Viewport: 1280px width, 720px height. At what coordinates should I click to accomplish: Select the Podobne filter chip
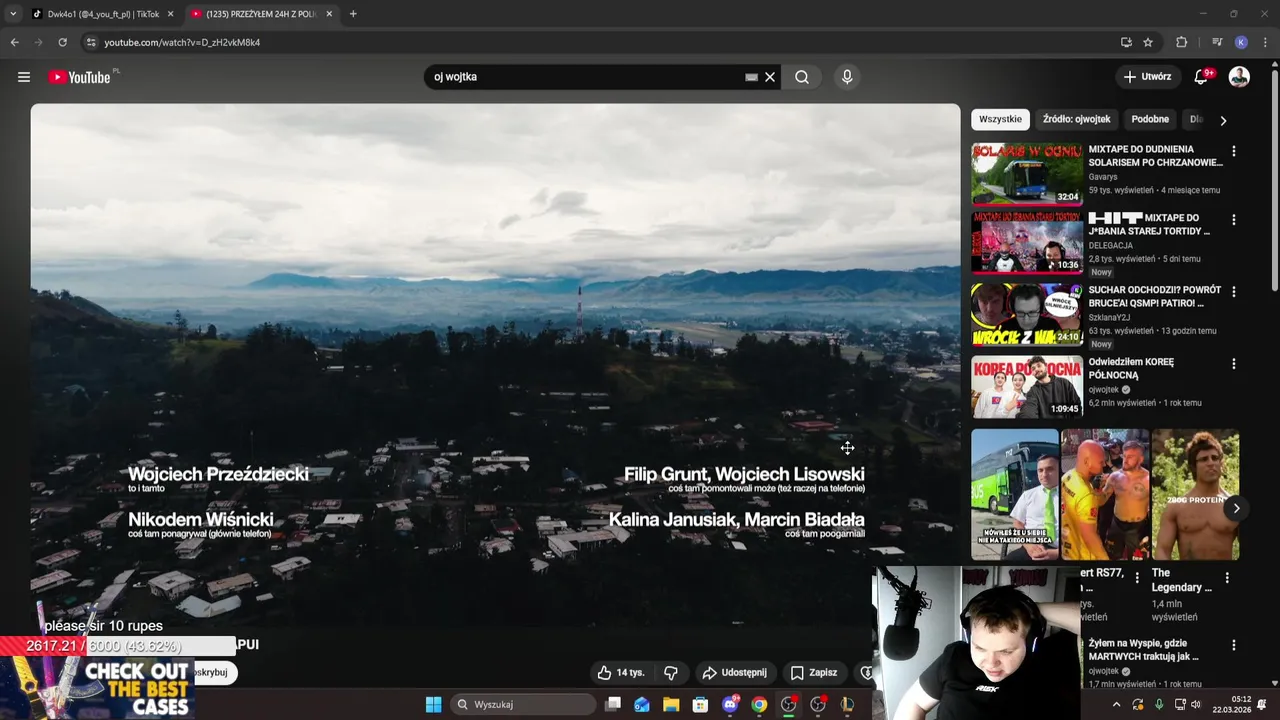[x=1150, y=119]
